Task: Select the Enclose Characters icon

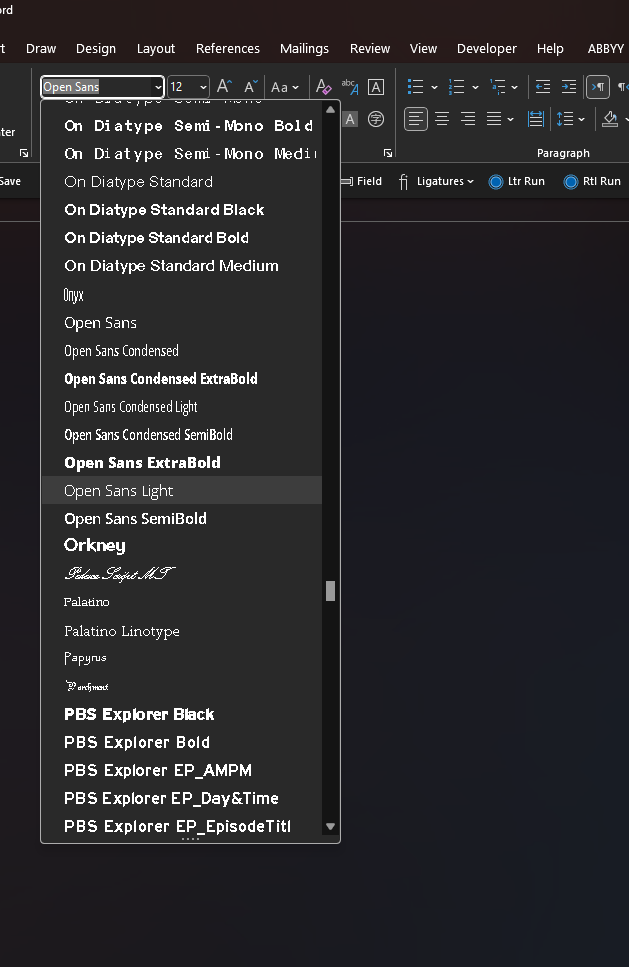Action: pyautogui.click(x=375, y=119)
